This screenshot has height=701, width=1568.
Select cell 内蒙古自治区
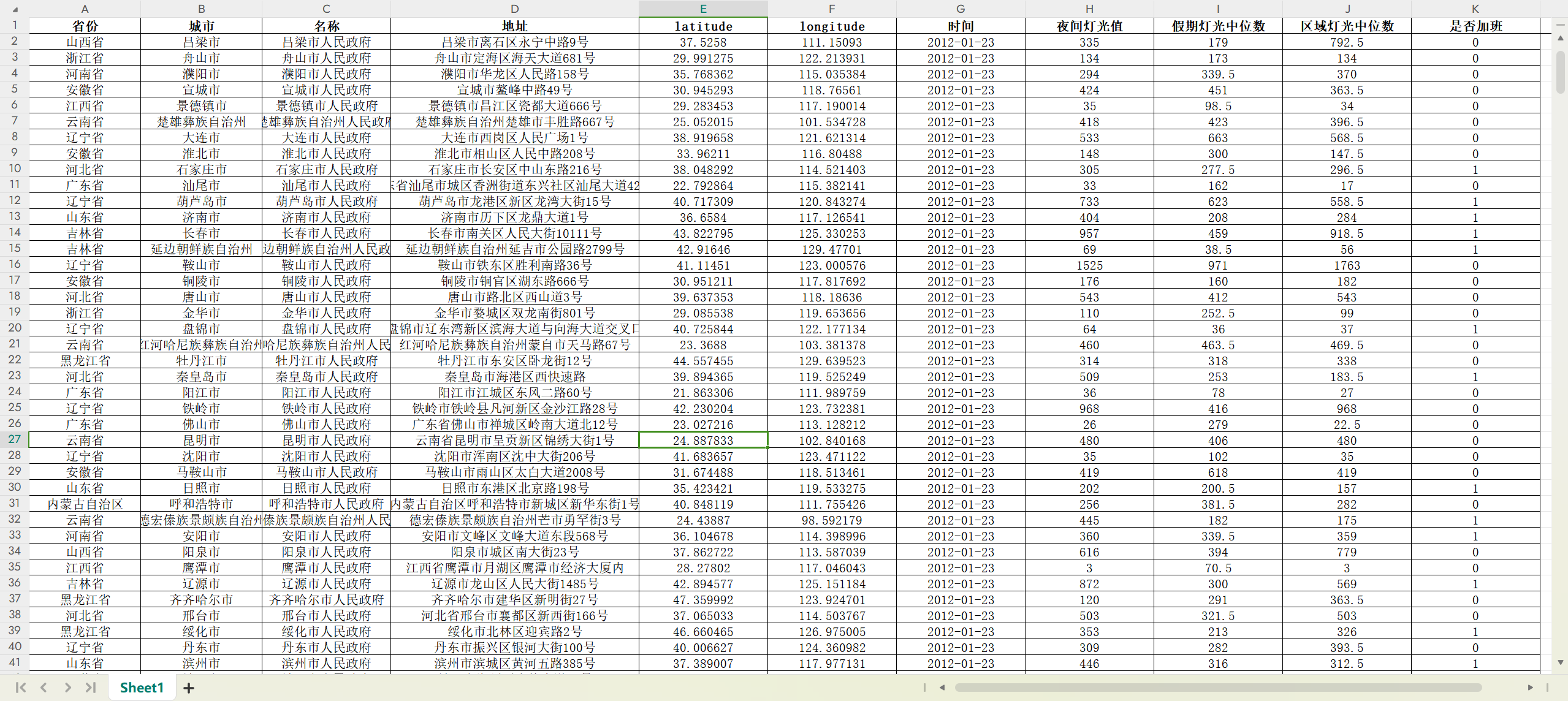click(85, 504)
